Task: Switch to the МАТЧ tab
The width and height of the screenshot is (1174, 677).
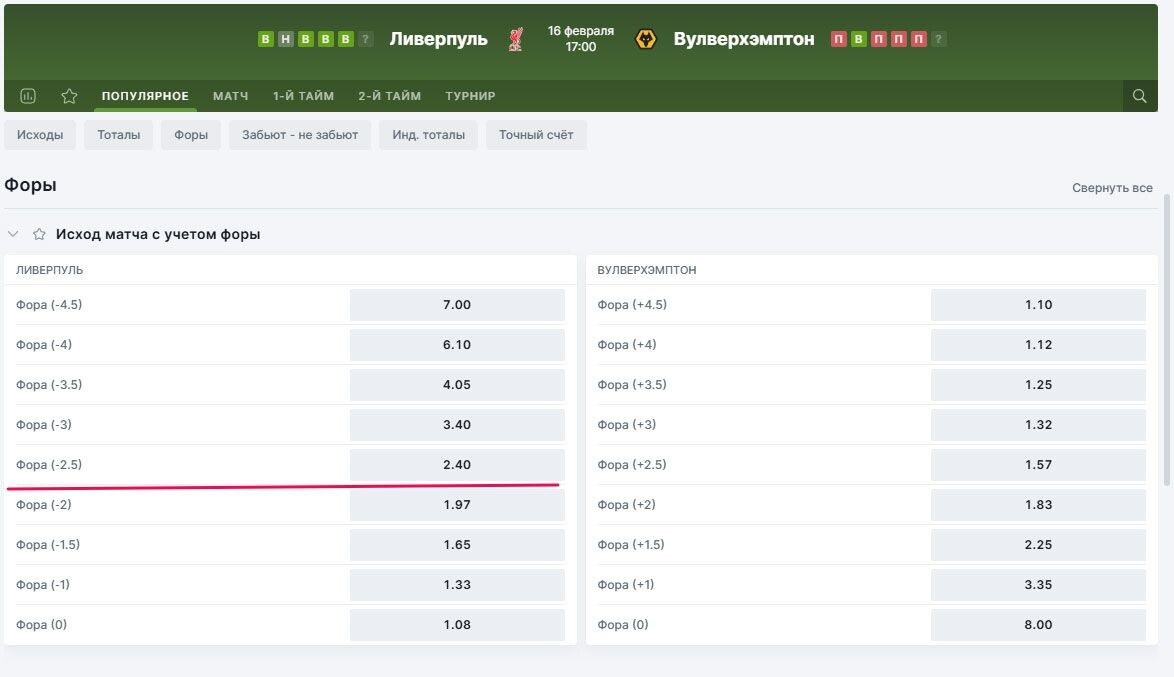Action: tap(231, 96)
